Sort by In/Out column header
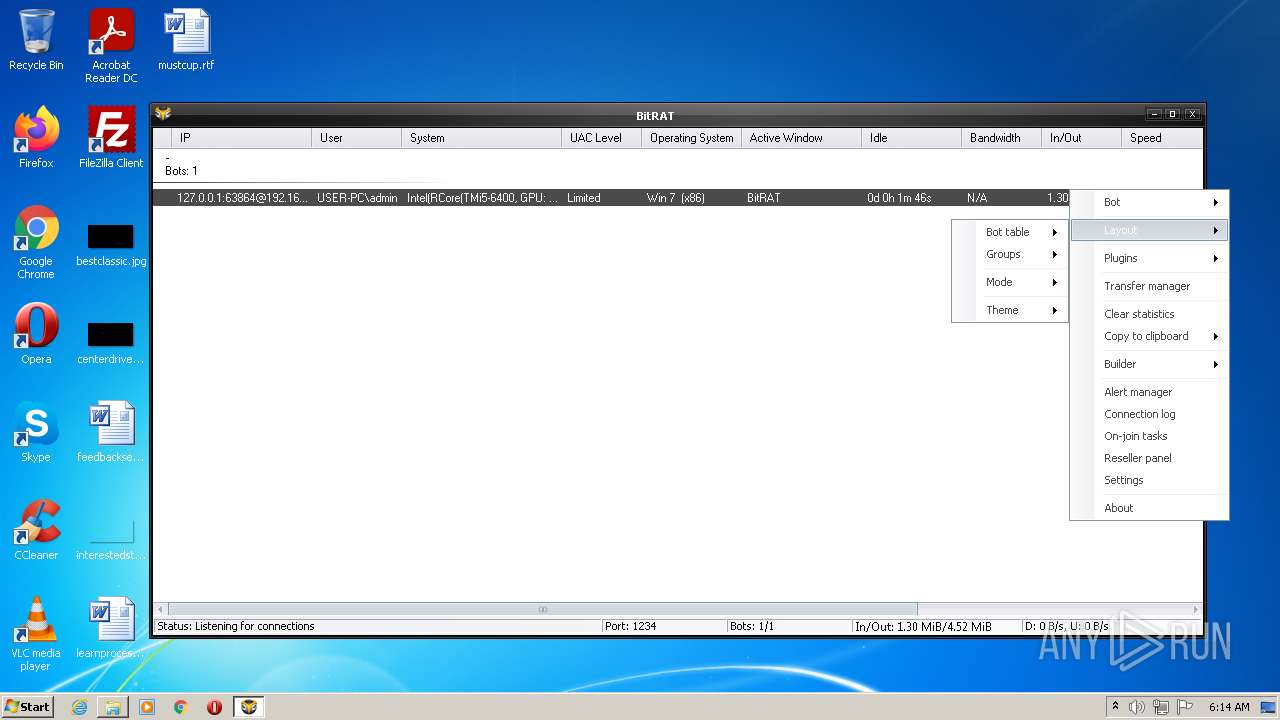Screen dimensions: 1280x720 (x=1081, y=138)
